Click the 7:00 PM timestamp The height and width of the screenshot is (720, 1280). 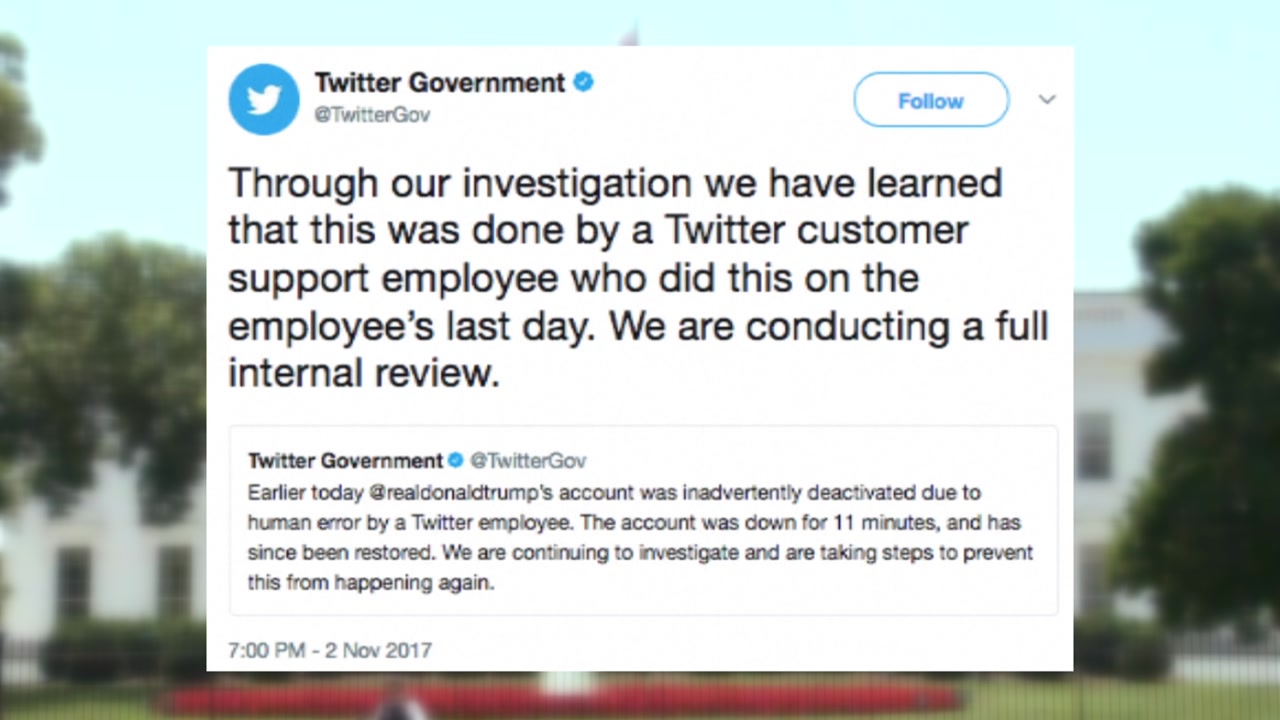click(x=266, y=650)
